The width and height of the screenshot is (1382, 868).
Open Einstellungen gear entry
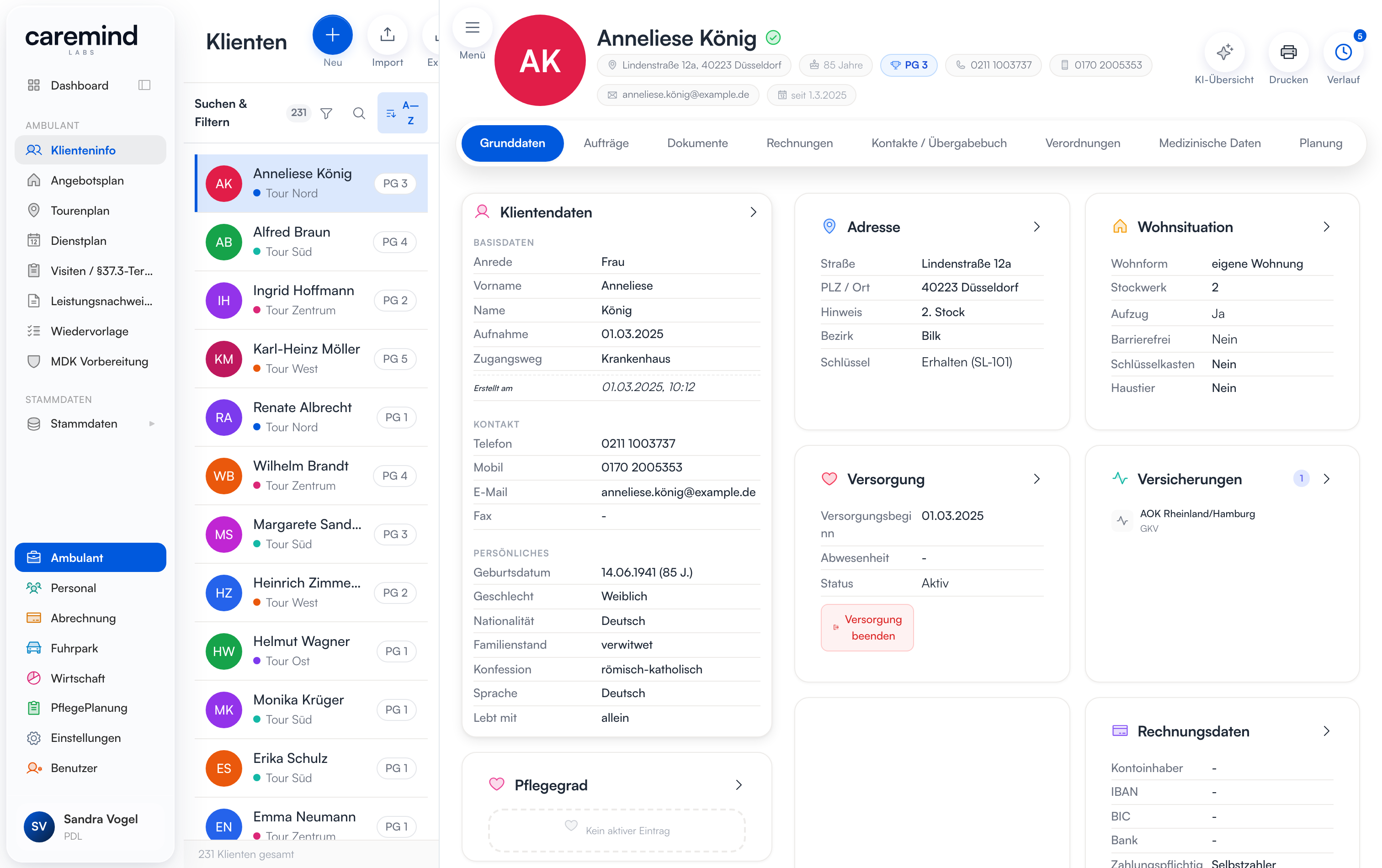[x=90, y=738]
